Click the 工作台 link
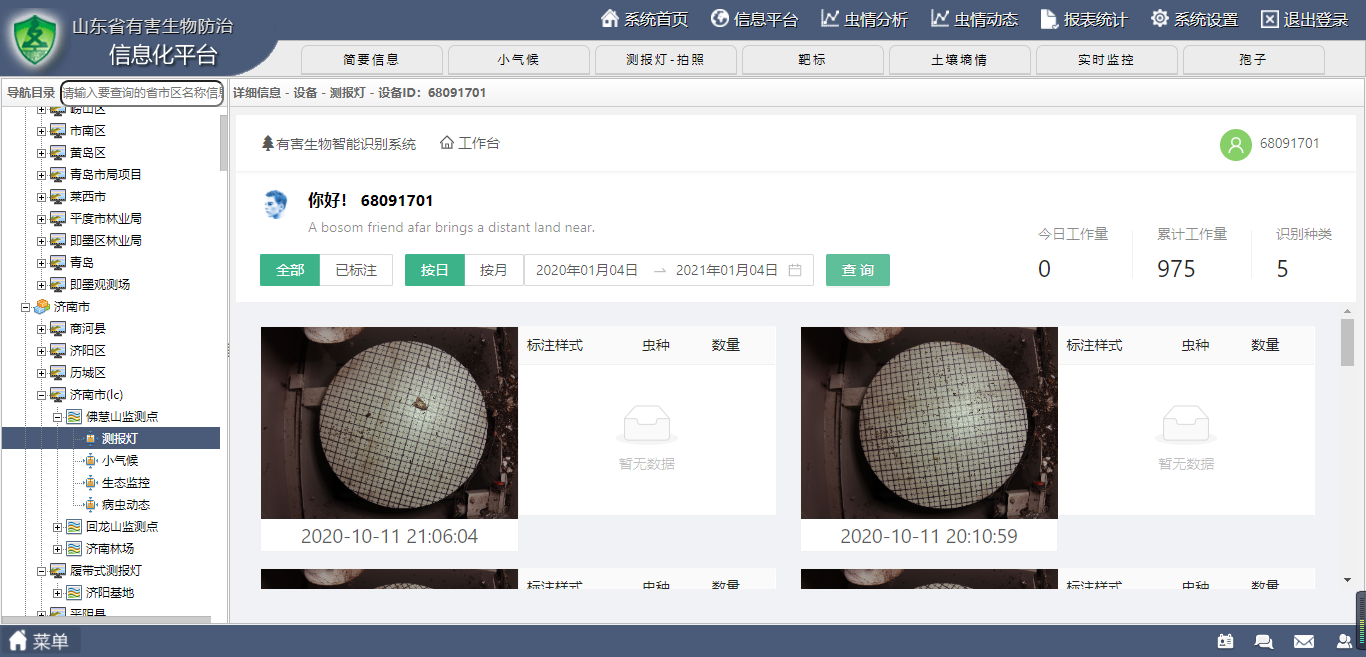Image resolution: width=1366 pixels, height=657 pixels. (x=470, y=144)
